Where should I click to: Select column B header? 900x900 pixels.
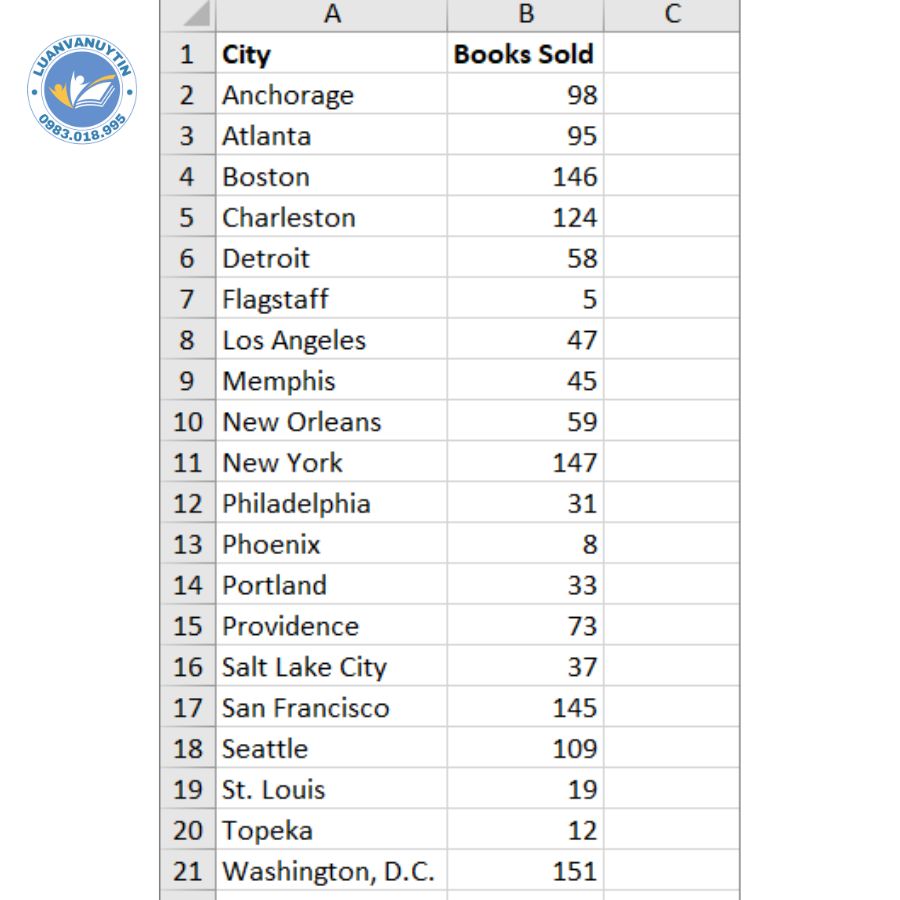click(x=525, y=14)
